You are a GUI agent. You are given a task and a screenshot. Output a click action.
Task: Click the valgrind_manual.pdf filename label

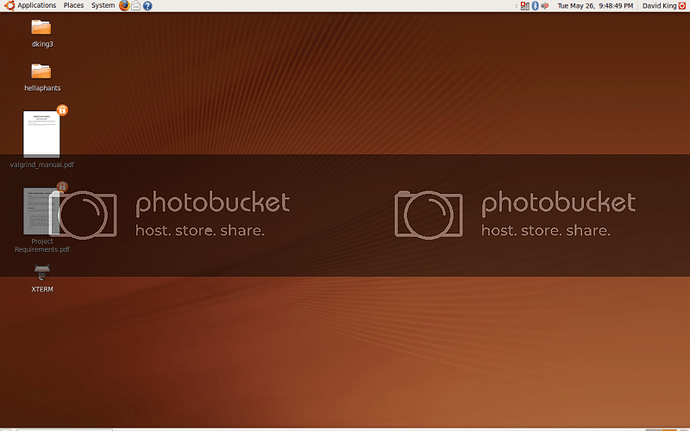(41, 164)
